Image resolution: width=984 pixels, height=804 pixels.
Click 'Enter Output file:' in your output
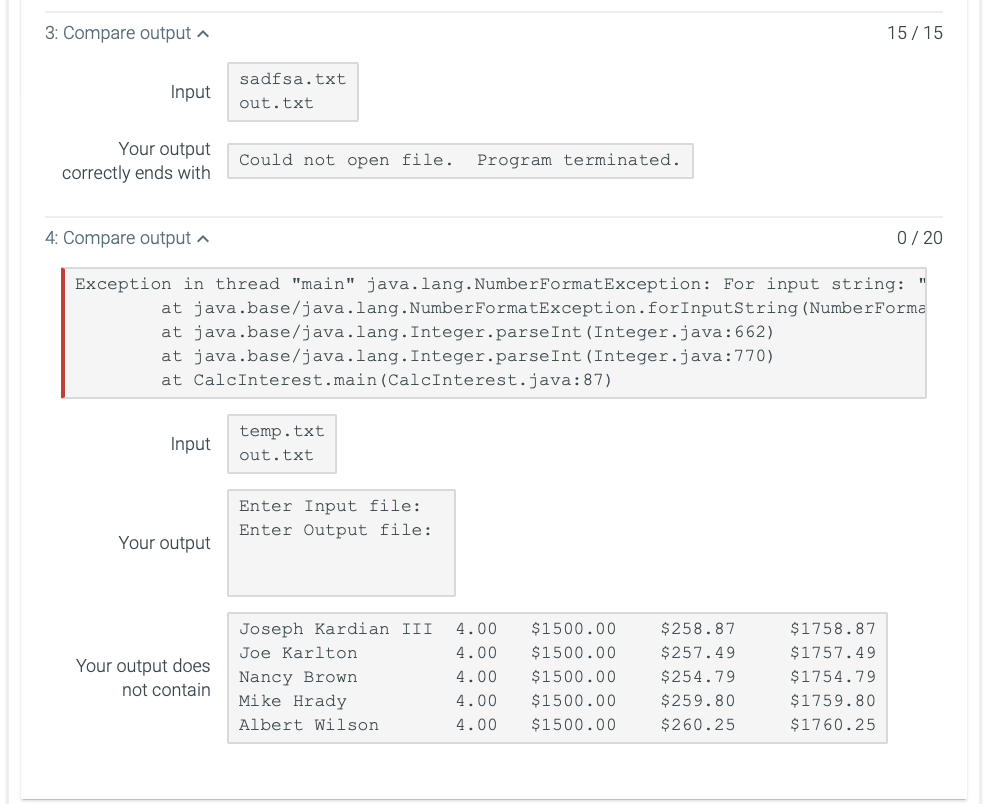336,530
